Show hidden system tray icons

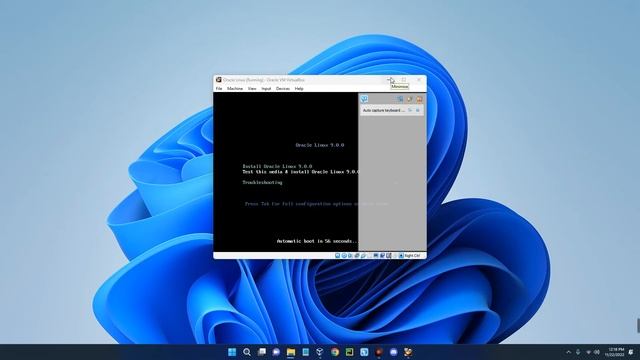pos(568,352)
